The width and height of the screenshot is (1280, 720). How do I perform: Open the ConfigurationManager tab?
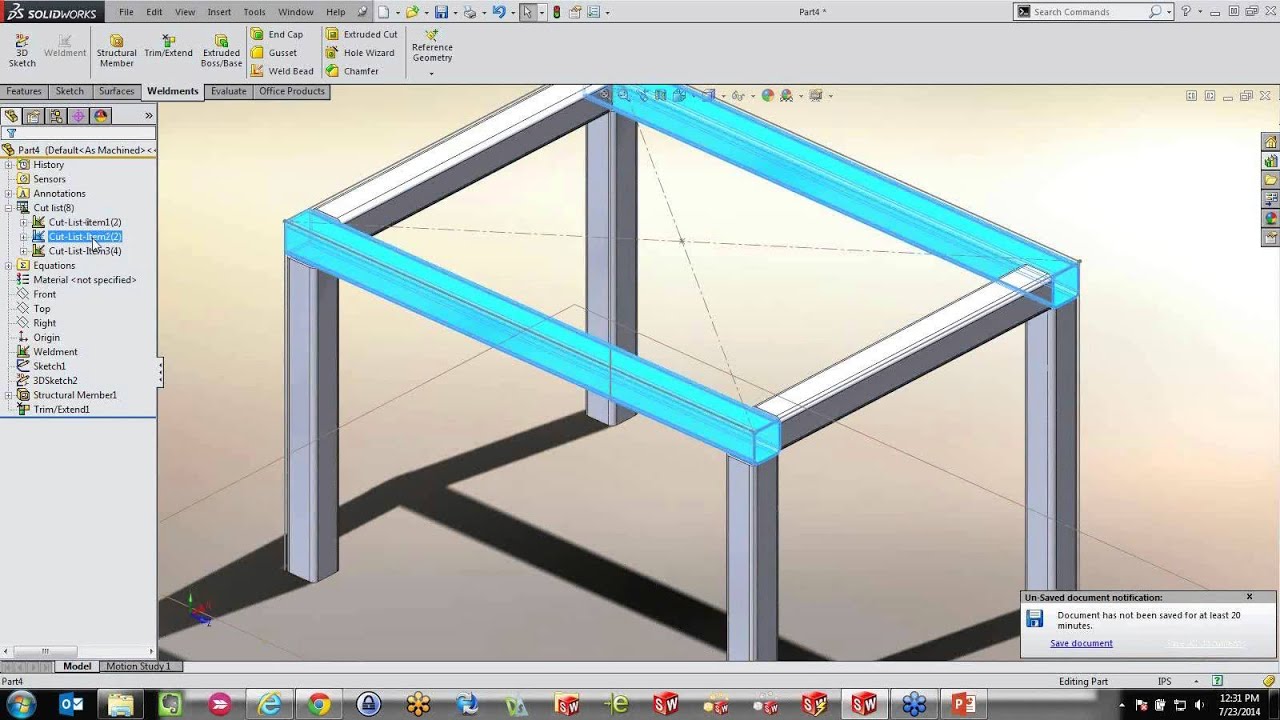(x=56, y=116)
